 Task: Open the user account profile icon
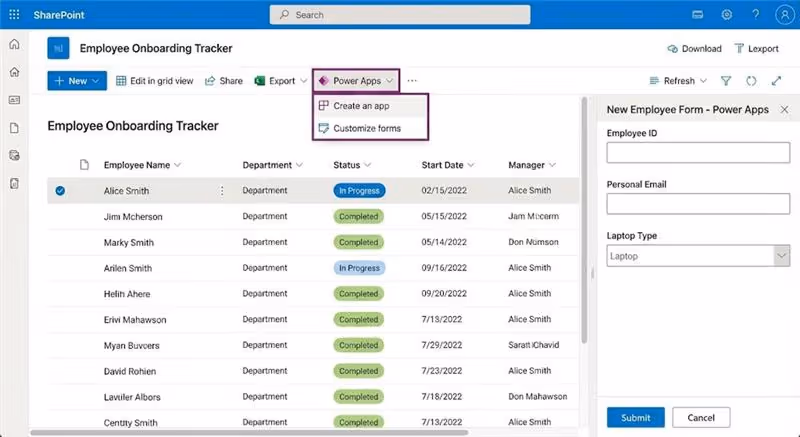pyautogui.click(x=784, y=15)
